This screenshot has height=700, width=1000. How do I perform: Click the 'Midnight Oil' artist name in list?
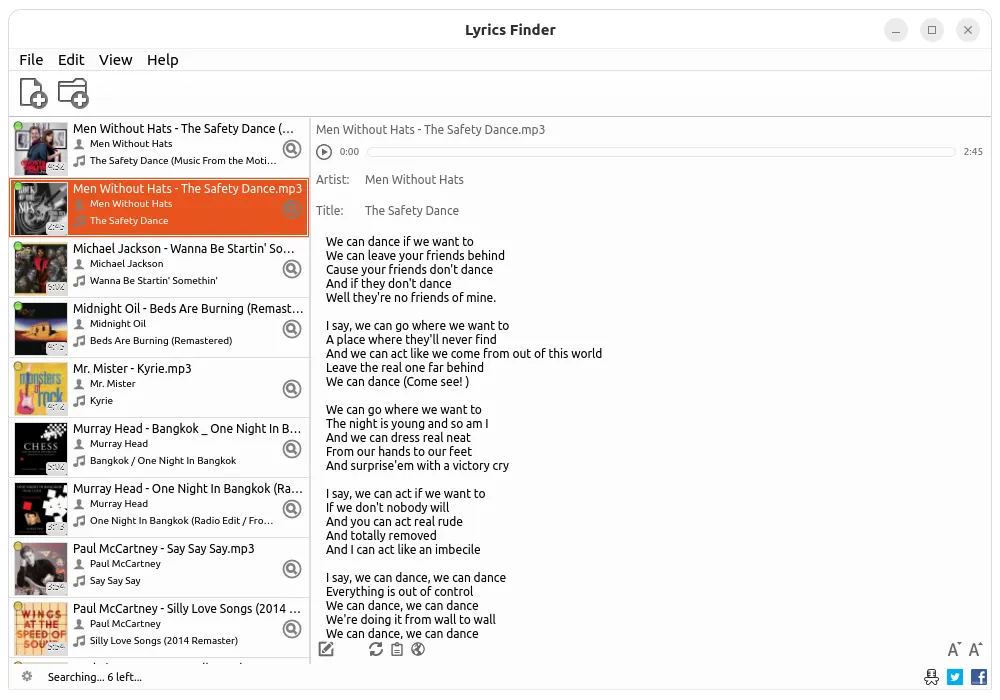(118, 324)
